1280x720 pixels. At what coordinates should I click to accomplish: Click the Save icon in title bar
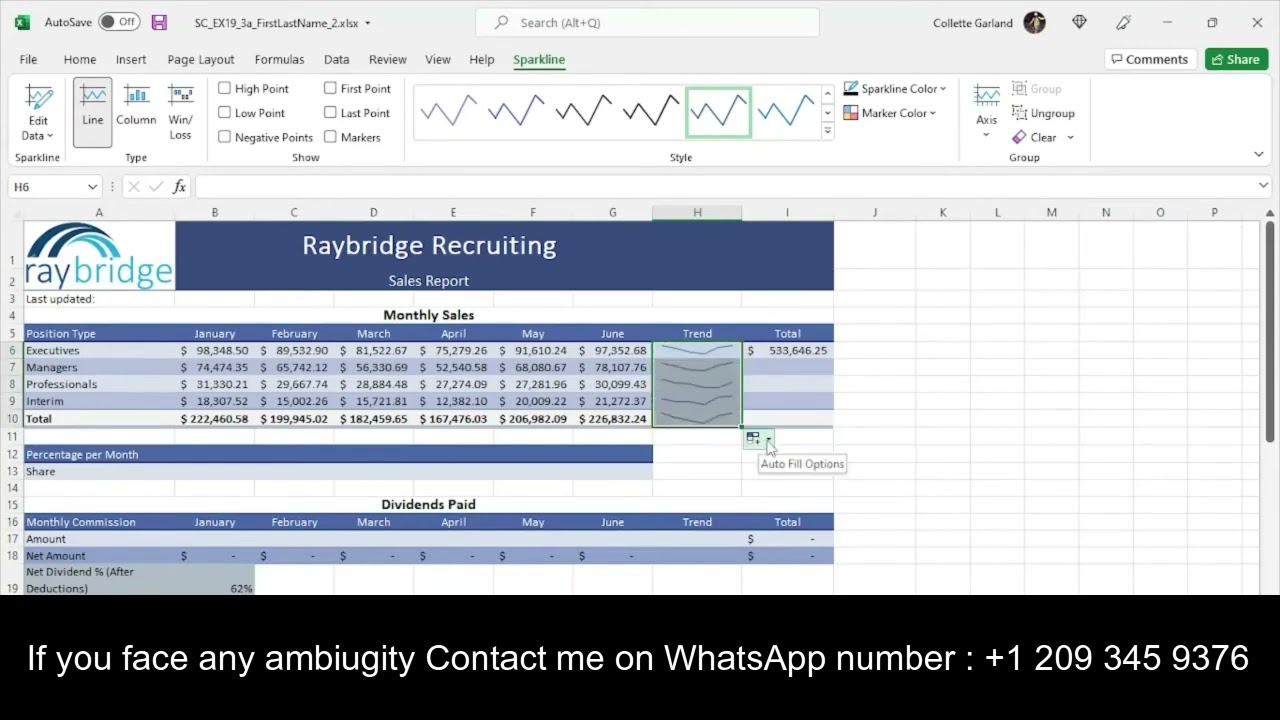[160, 22]
